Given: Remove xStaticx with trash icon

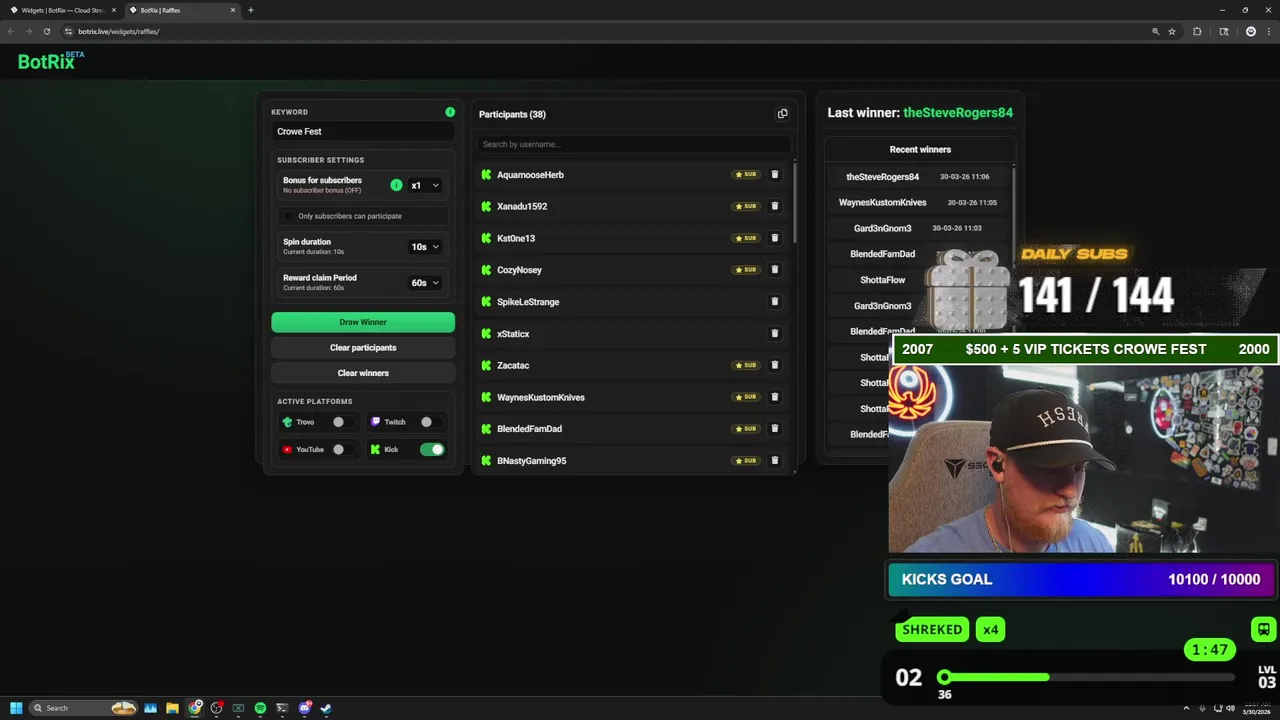Looking at the screenshot, I should coord(774,333).
